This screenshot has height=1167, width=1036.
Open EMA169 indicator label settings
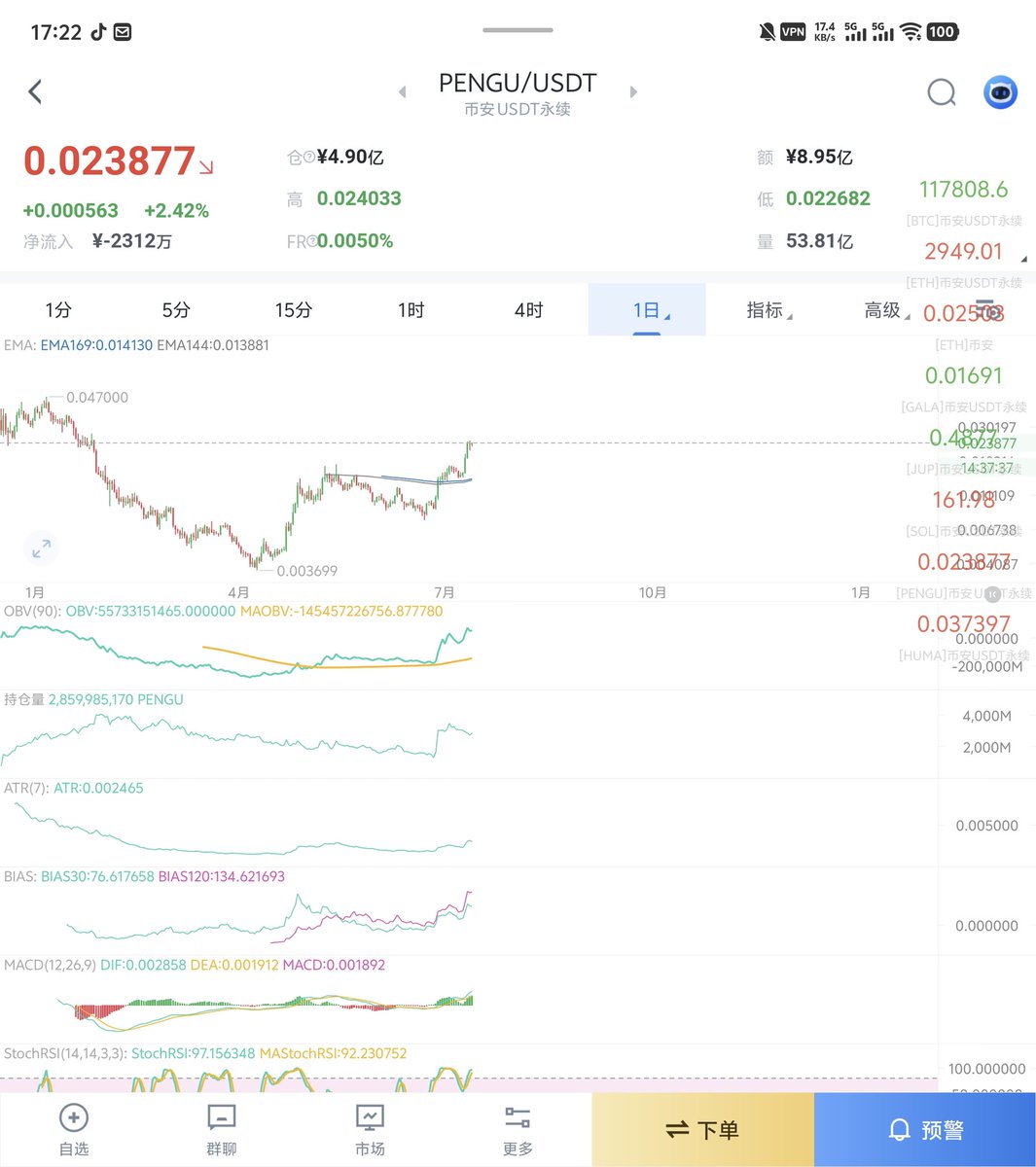[96, 345]
